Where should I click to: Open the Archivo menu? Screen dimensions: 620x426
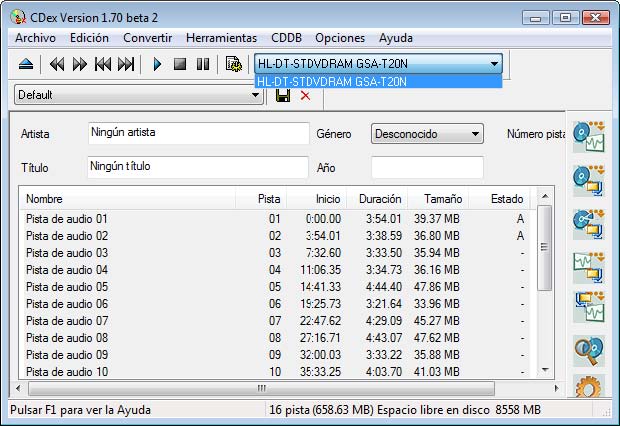[35, 38]
